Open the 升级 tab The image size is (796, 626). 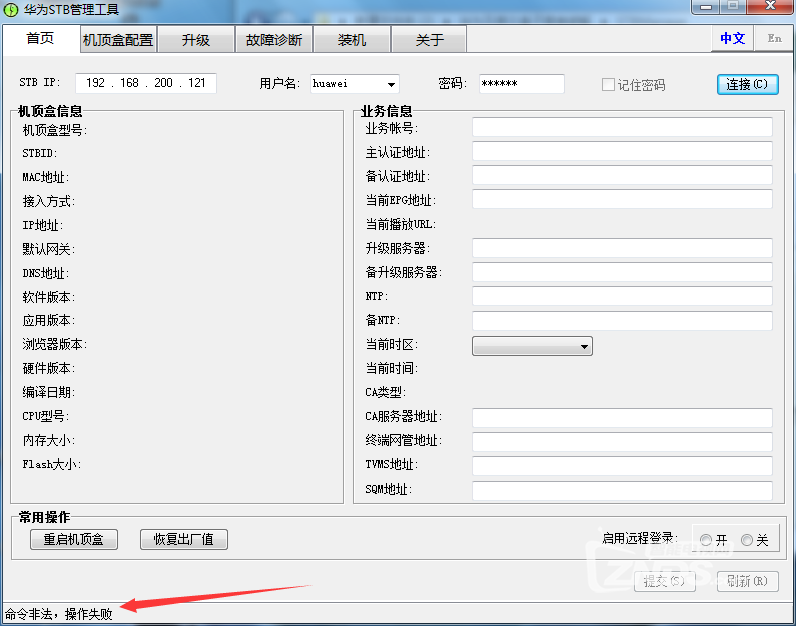196,40
